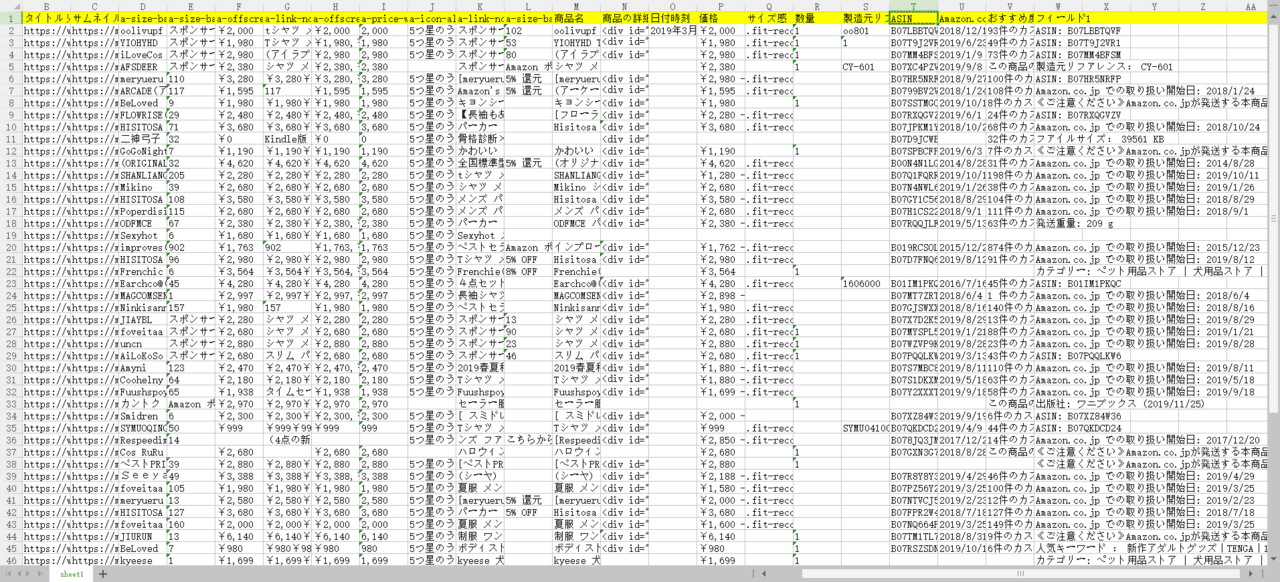
Task: Switch to the sheet1 tab
Action: (x=70, y=575)
